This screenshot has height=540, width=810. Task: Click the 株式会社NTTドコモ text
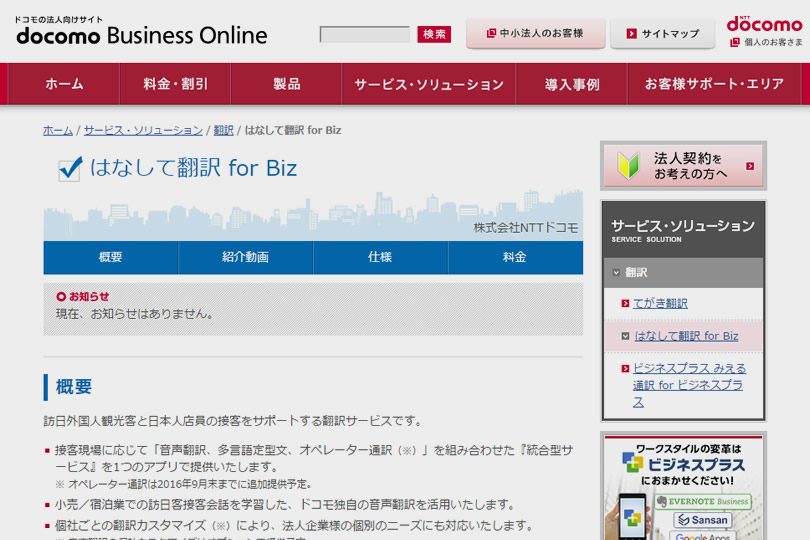(x=525, y=228)
